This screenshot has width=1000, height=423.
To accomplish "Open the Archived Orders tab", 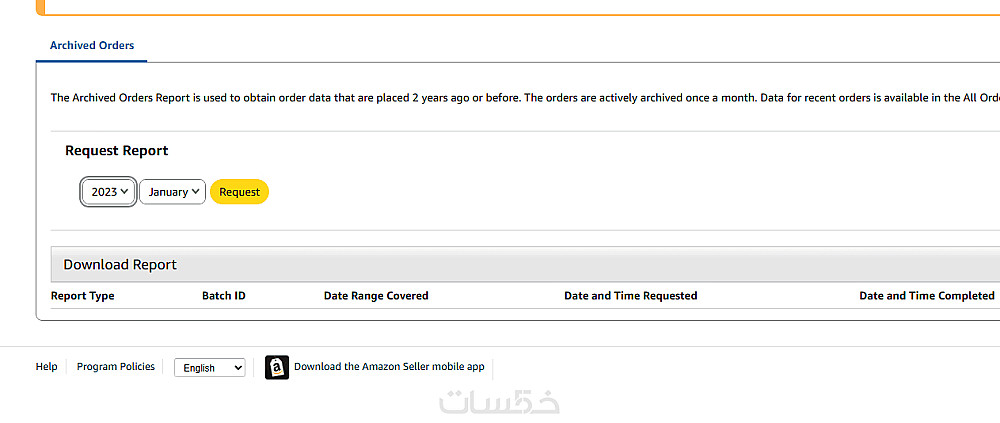I will tap(92, 46).
